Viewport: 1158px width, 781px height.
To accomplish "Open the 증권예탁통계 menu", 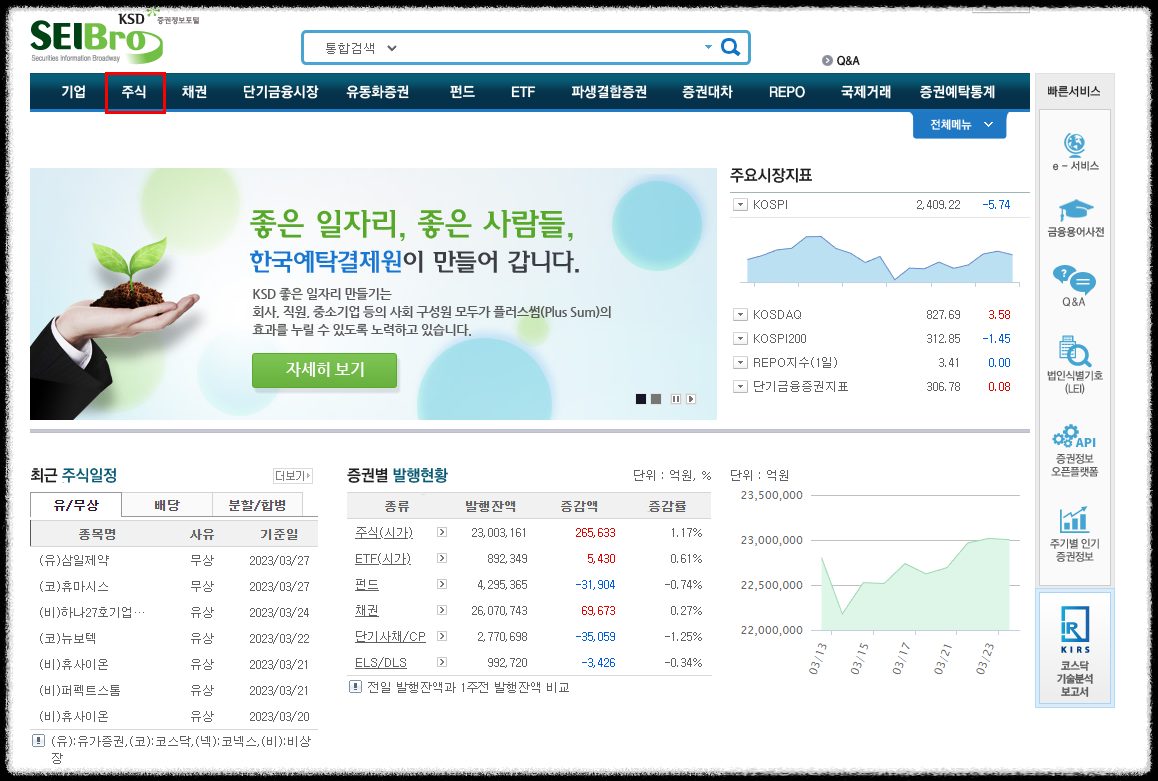I will (957, 92).
